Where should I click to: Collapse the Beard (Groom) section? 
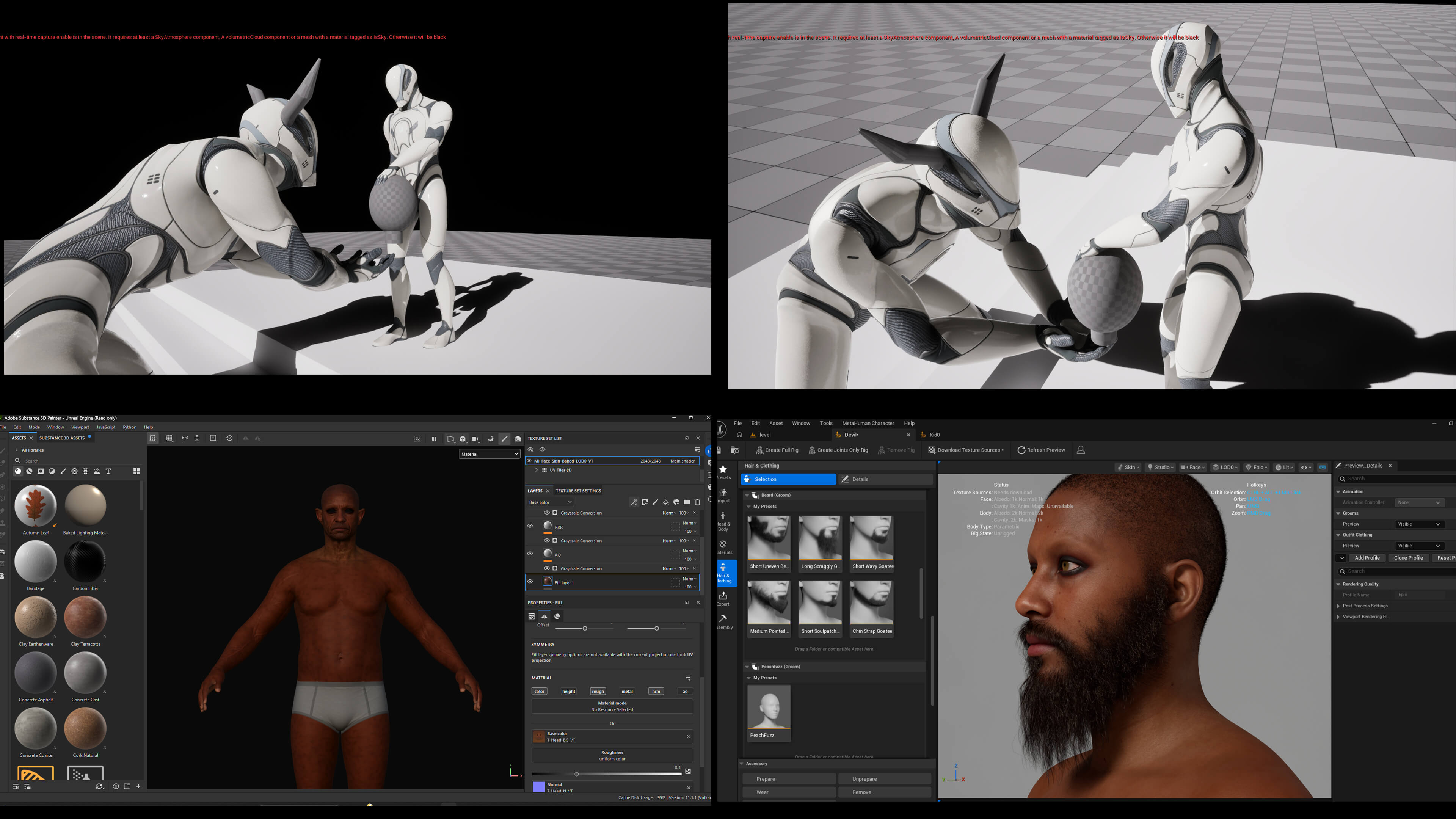[747, 495]
